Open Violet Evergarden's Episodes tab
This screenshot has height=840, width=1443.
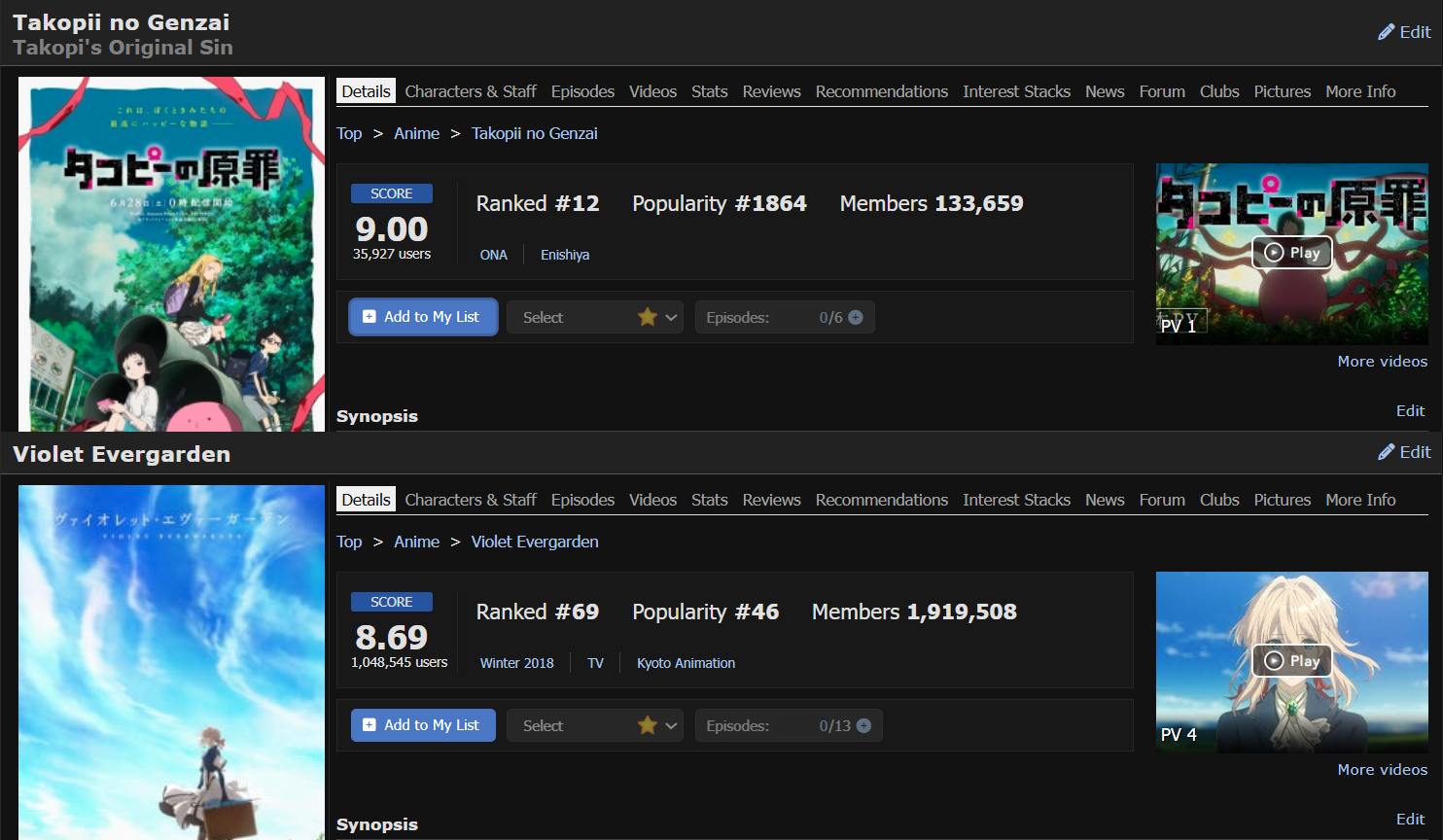[x=582, y=500]
